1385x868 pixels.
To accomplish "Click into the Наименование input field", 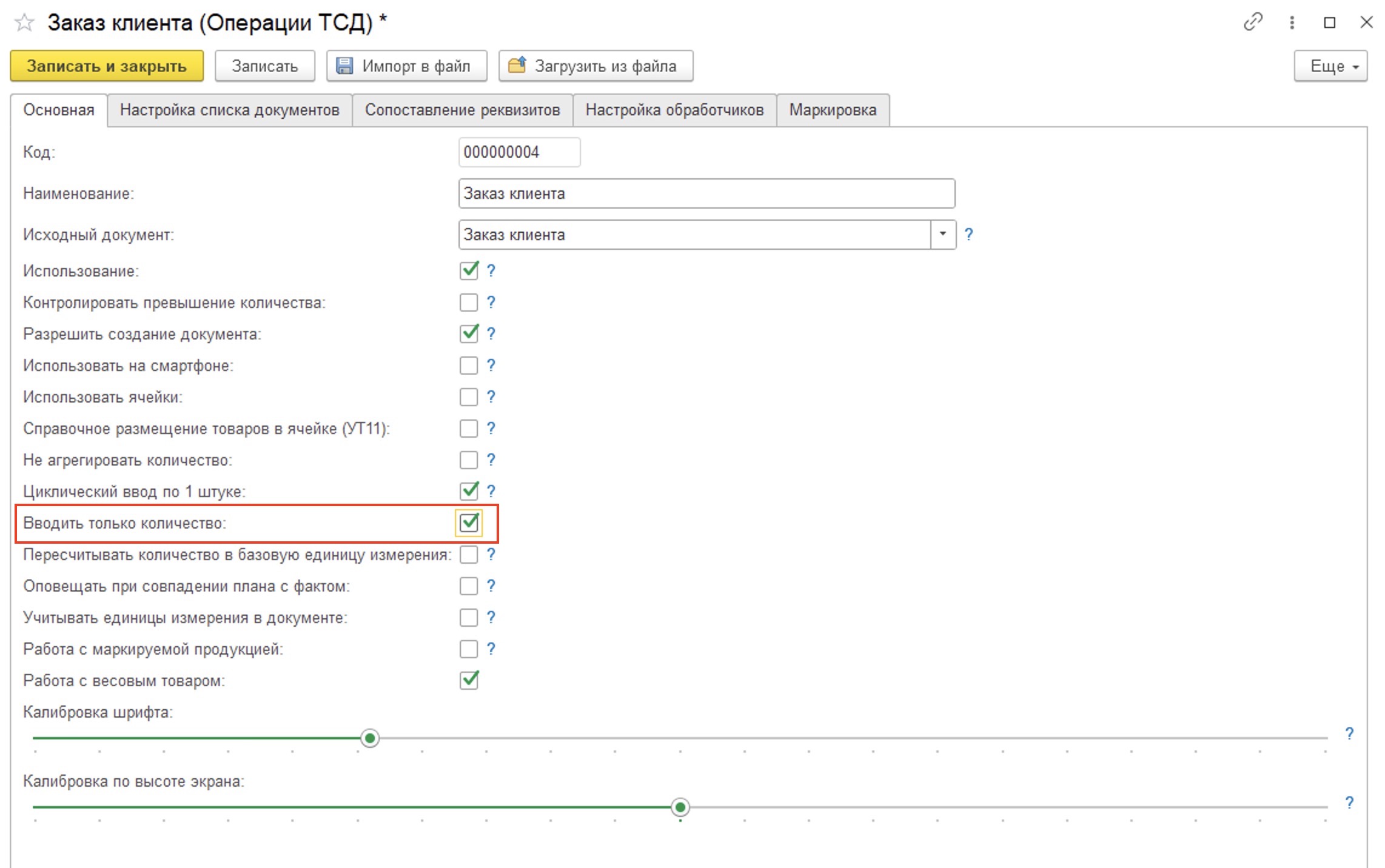I will [707, 193].
